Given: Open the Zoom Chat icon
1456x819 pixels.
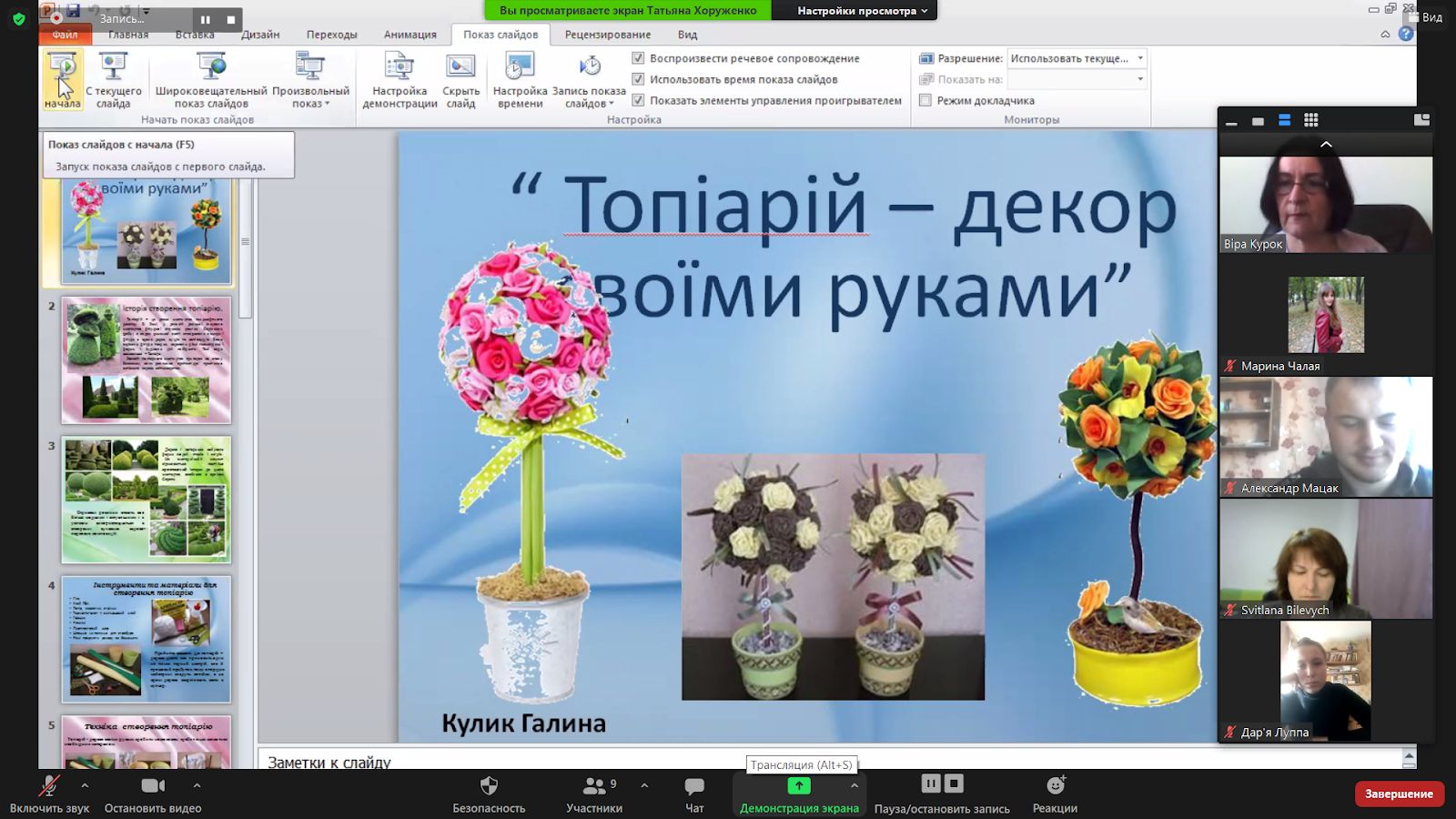Looking at the screenshot, I should [x=694, y=785].
